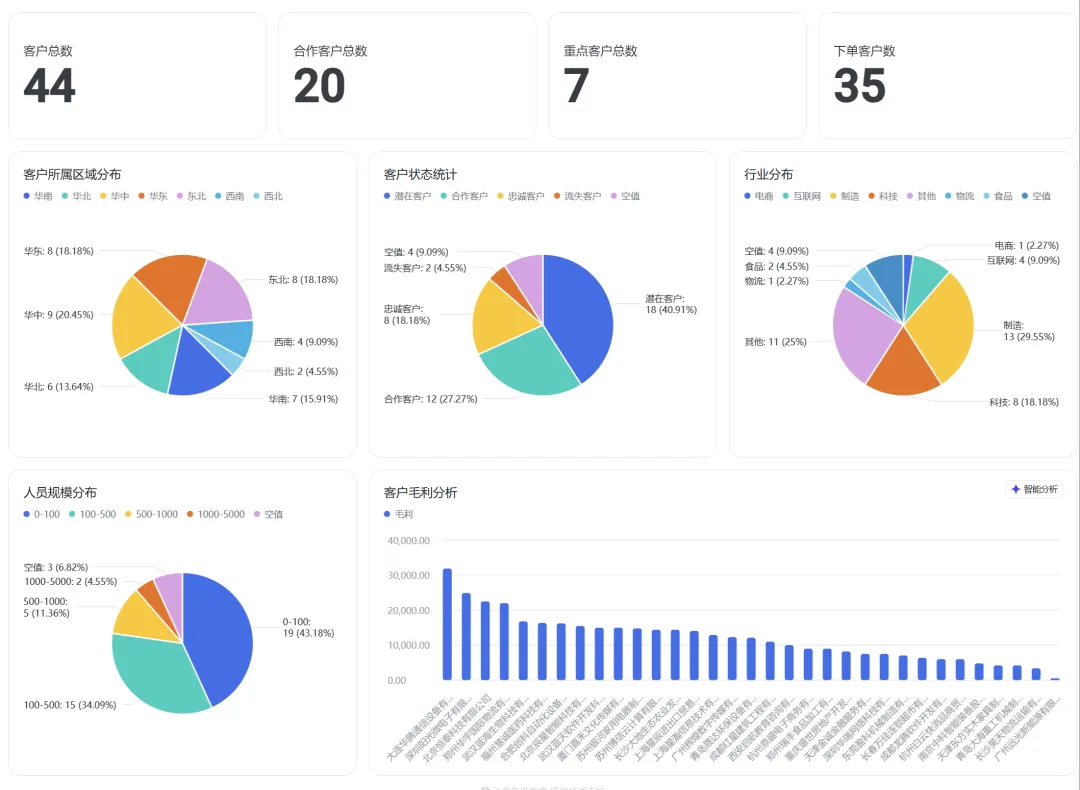Toggle 其他 legend in the 行业分布 chart
This screenshot has height=790, width=1080.
point(922,196)
